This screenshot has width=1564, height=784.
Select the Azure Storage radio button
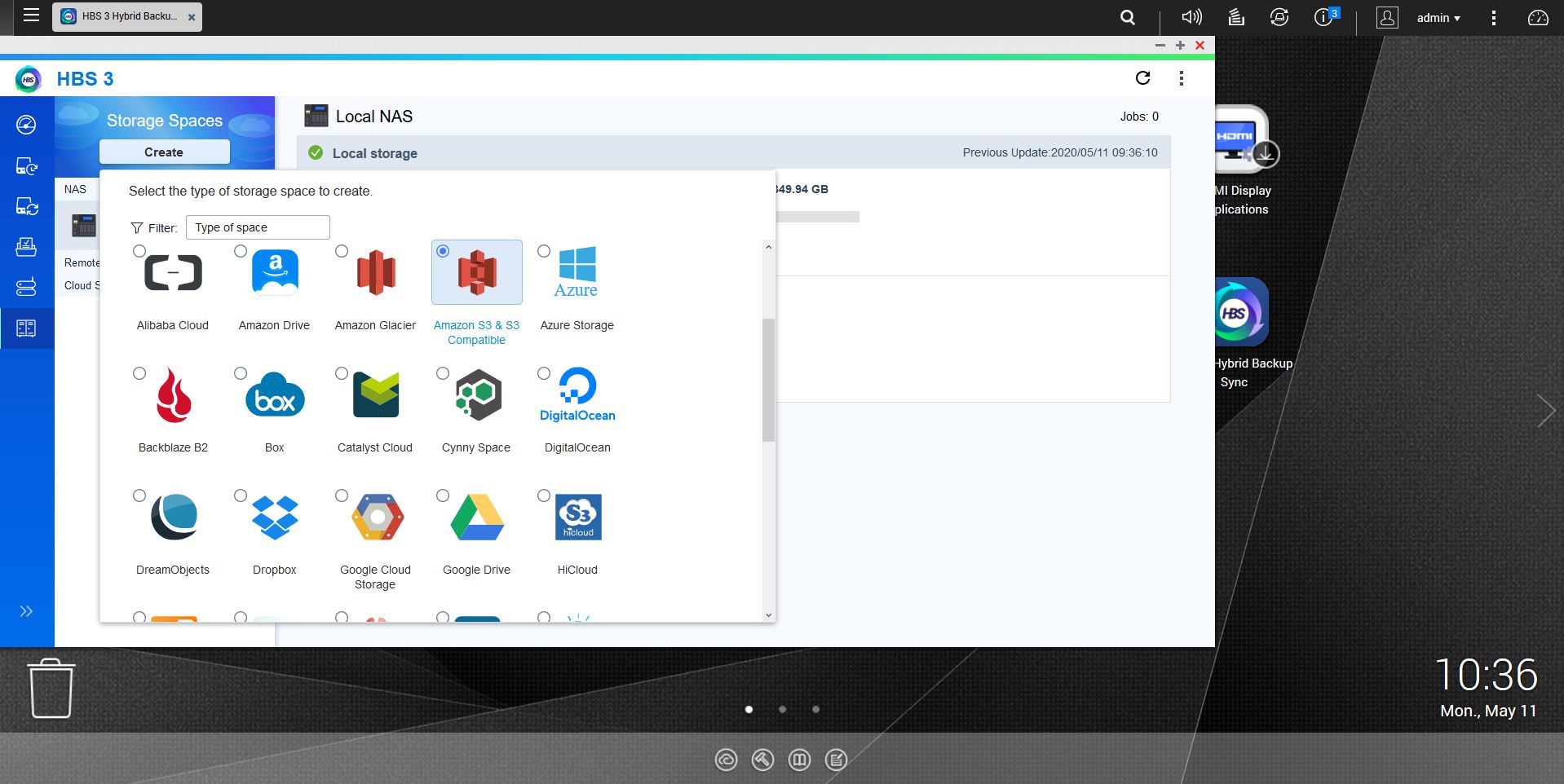(x=544, y=251)
